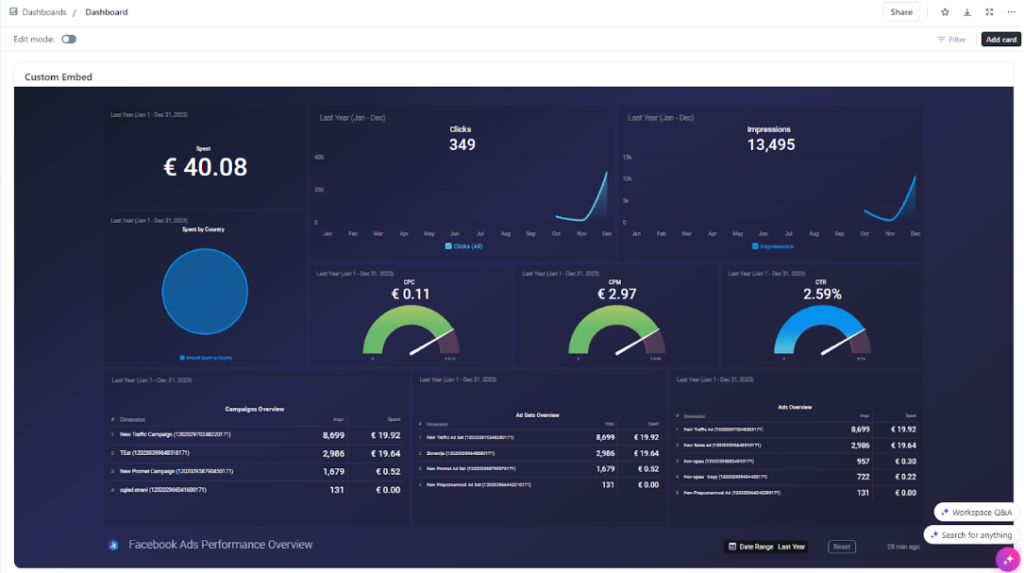Viewport: 1024px width, 573px height.
Task: Click the Facebook Ads report logo icon
Action: point(114,545)
